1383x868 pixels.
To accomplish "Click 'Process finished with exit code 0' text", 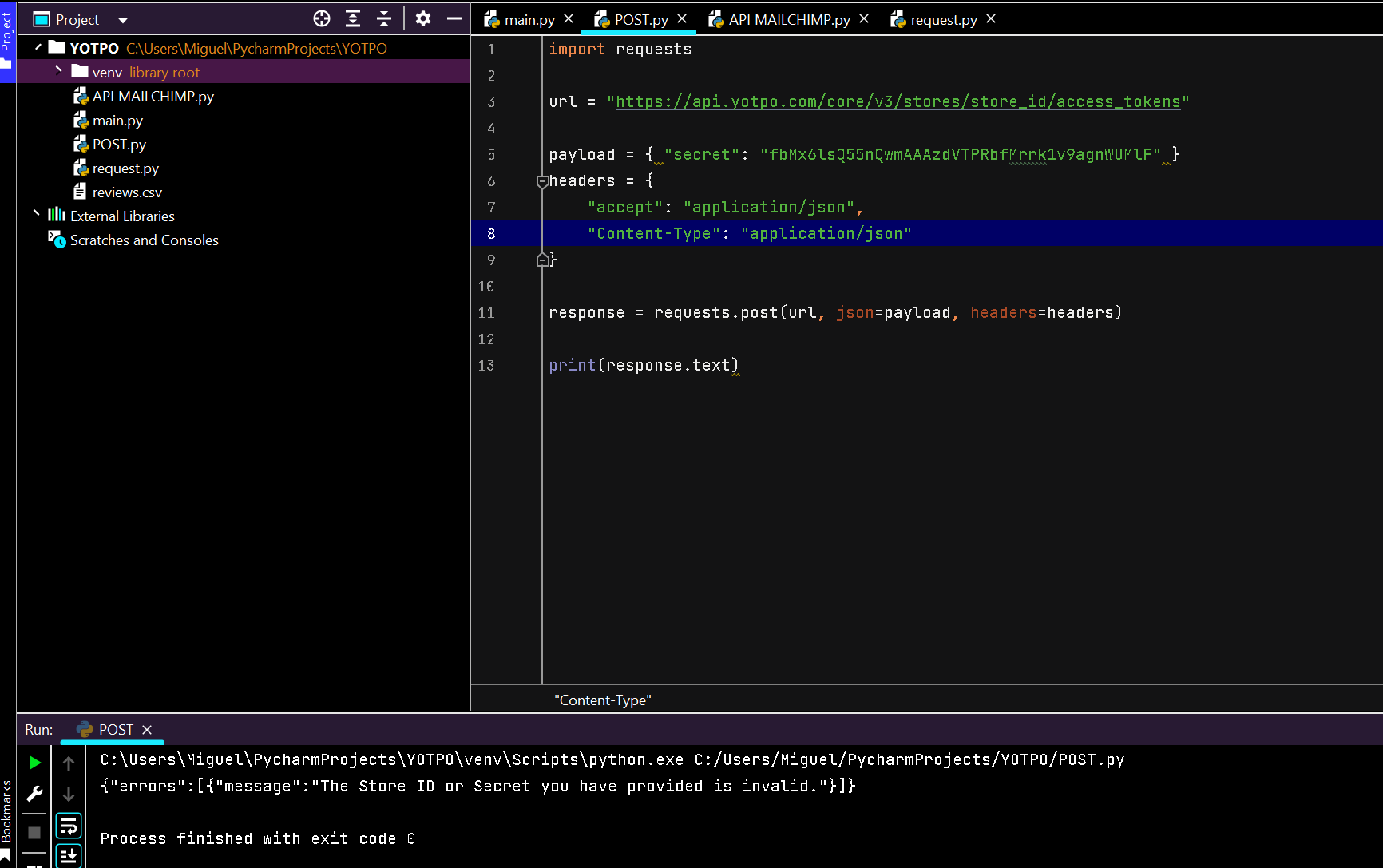I will coord(258,838).
